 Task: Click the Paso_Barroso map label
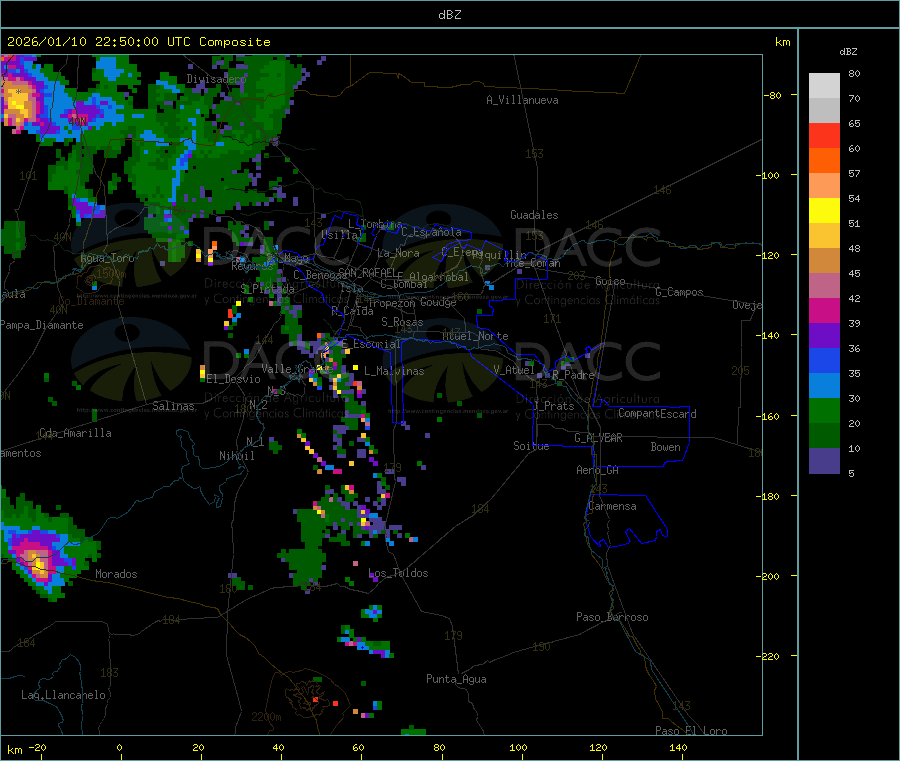coord(612,617)
